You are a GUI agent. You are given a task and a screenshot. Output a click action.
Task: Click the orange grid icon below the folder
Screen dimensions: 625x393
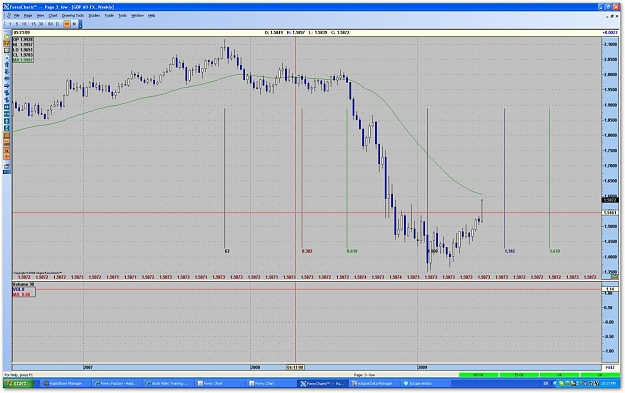click(x=6, y=43)
